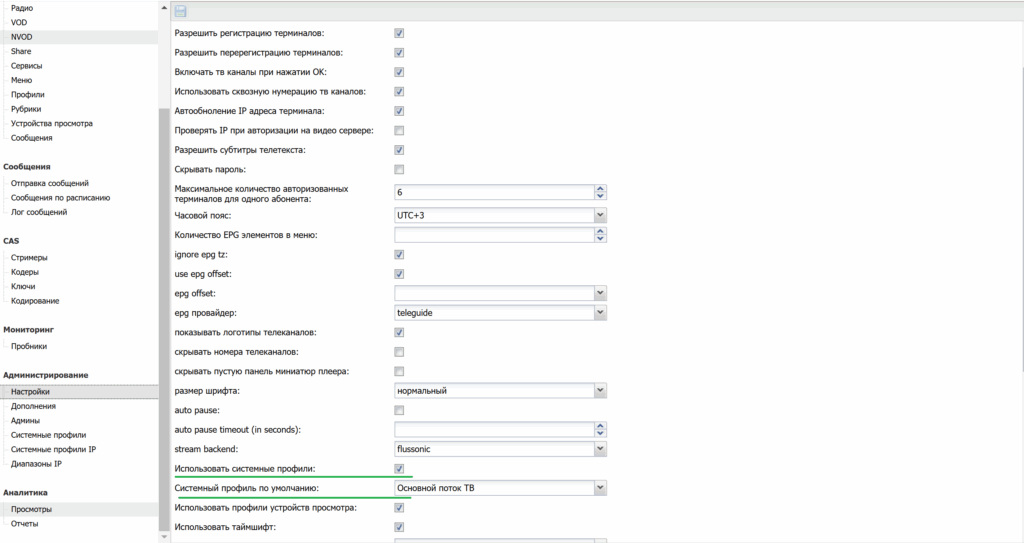Go to 'Отправка сообщений' sidebar item
Screen dimensions: 1024x543
[x=50, y=184]
